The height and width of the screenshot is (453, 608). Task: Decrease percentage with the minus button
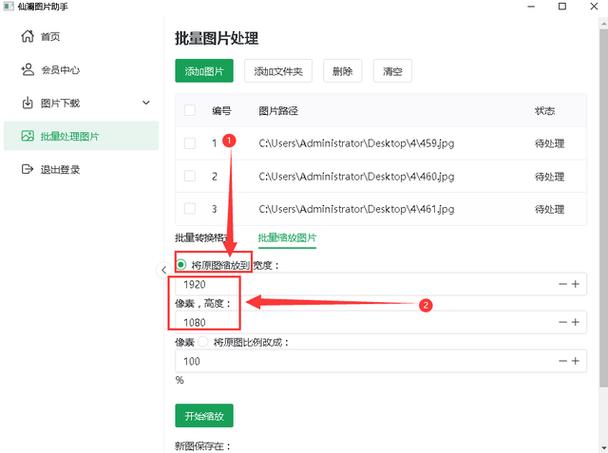click(563, 361)
